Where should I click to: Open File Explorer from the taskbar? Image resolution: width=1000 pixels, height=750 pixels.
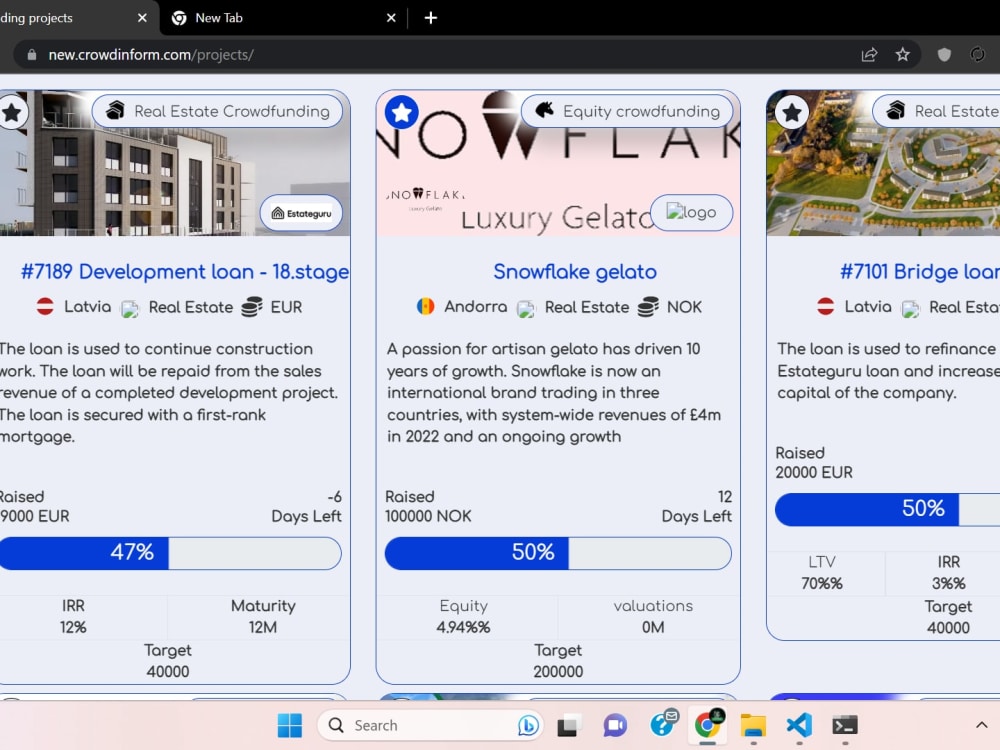coord(753,725)
